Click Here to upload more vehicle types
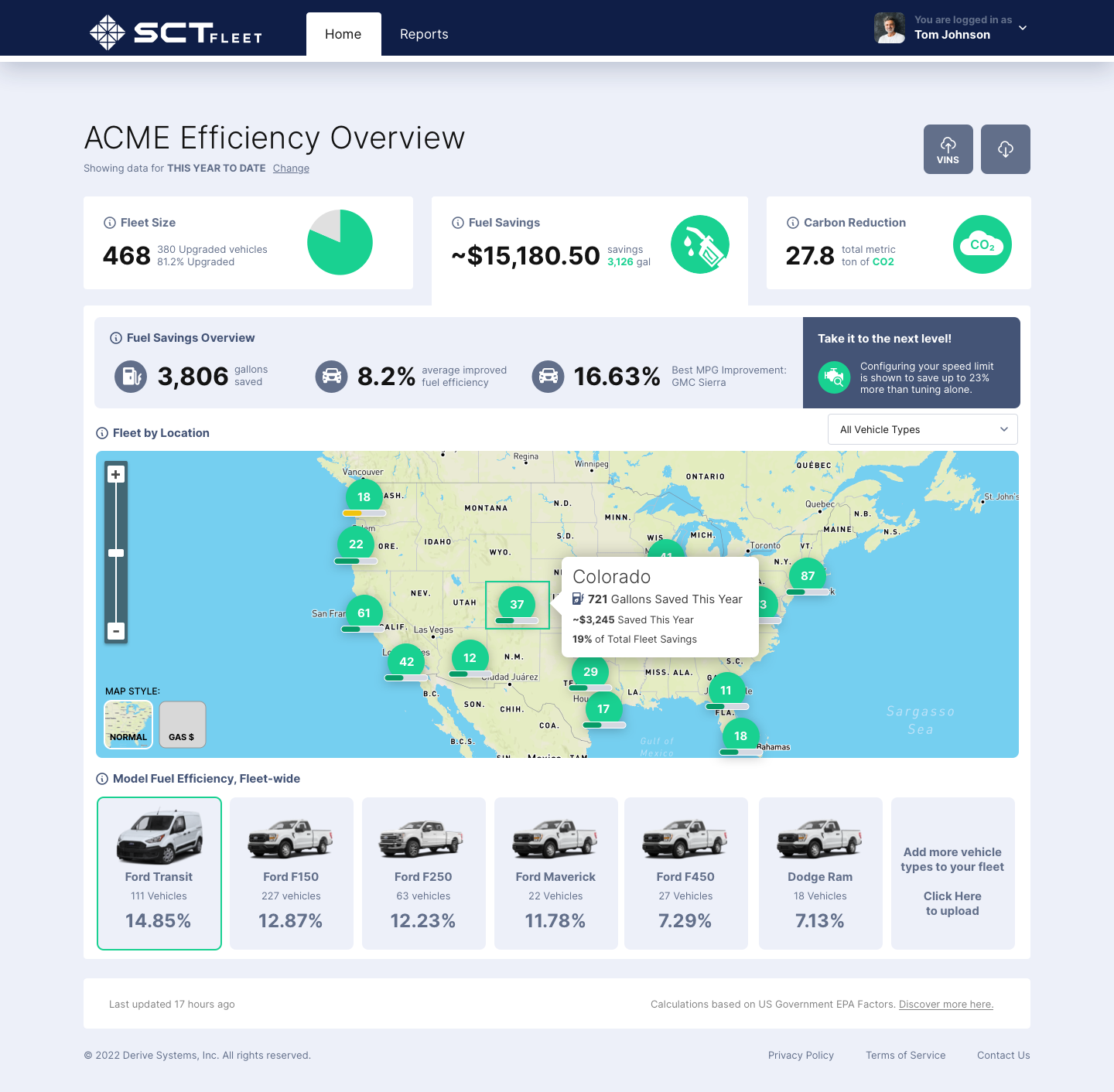Image resolution: width=1114 pixels, height=1092 pixels. [x=952, y=903]
